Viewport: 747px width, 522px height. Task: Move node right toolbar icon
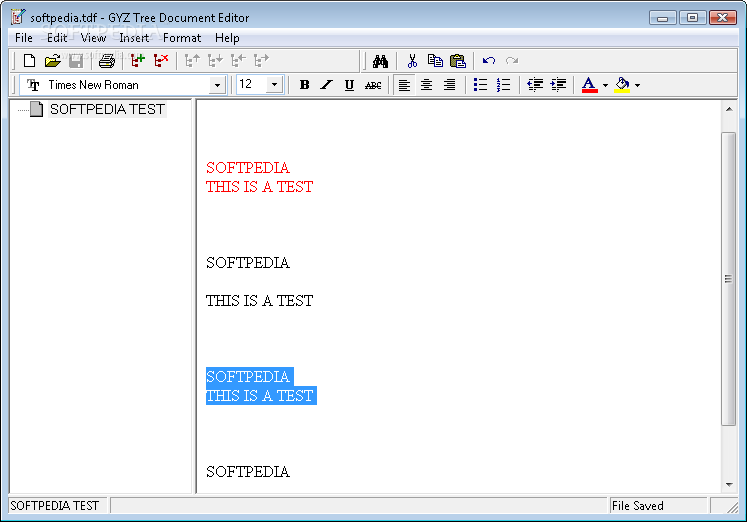[x=262, y=61]
